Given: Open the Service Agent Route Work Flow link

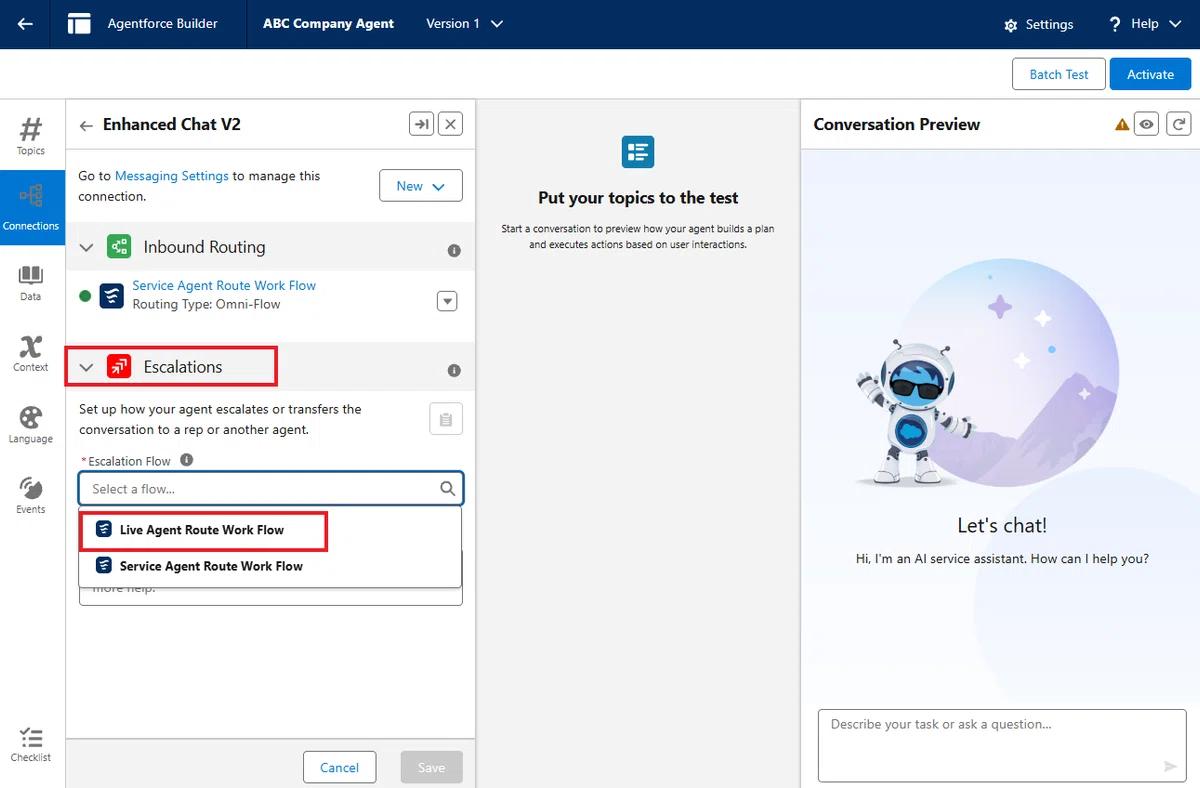Looking at the screenshot, I should coord(224,285).
